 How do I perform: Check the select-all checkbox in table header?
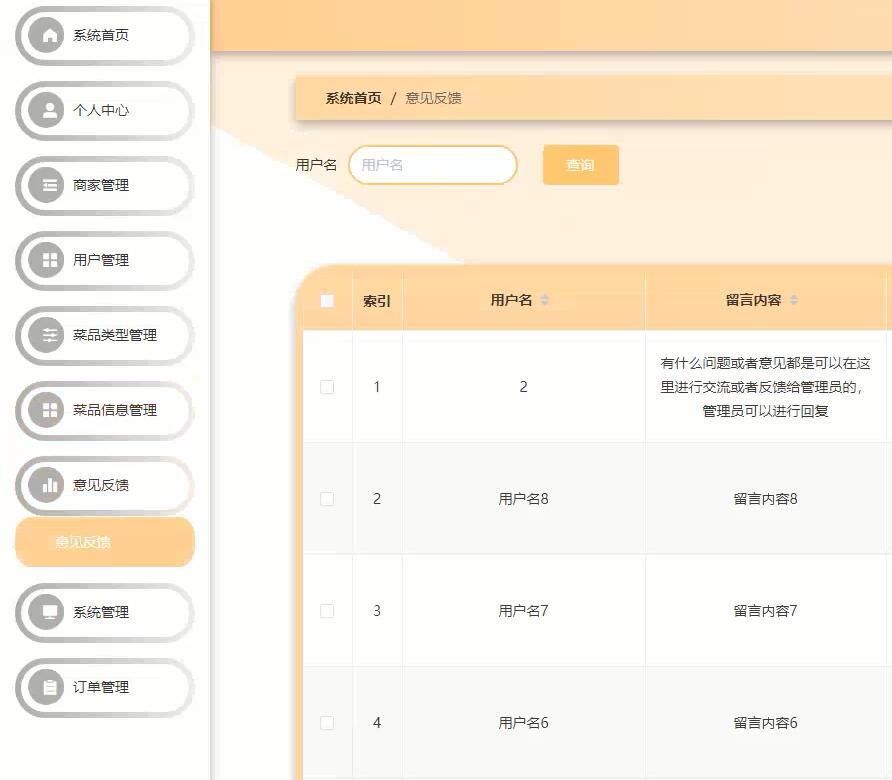point(327,300)
